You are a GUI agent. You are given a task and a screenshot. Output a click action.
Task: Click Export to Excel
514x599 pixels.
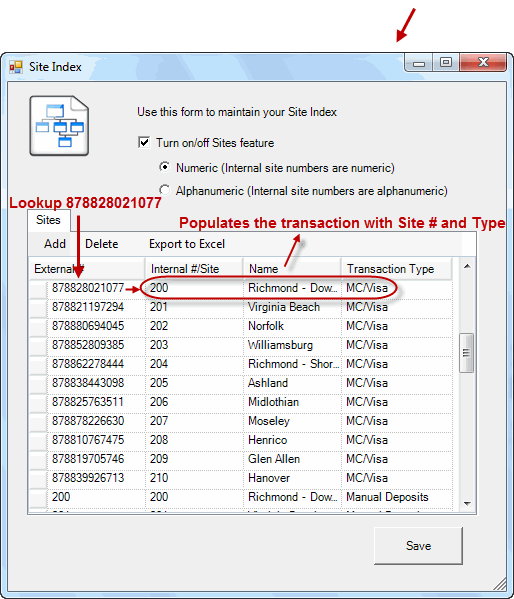click(x=187, y=244)
